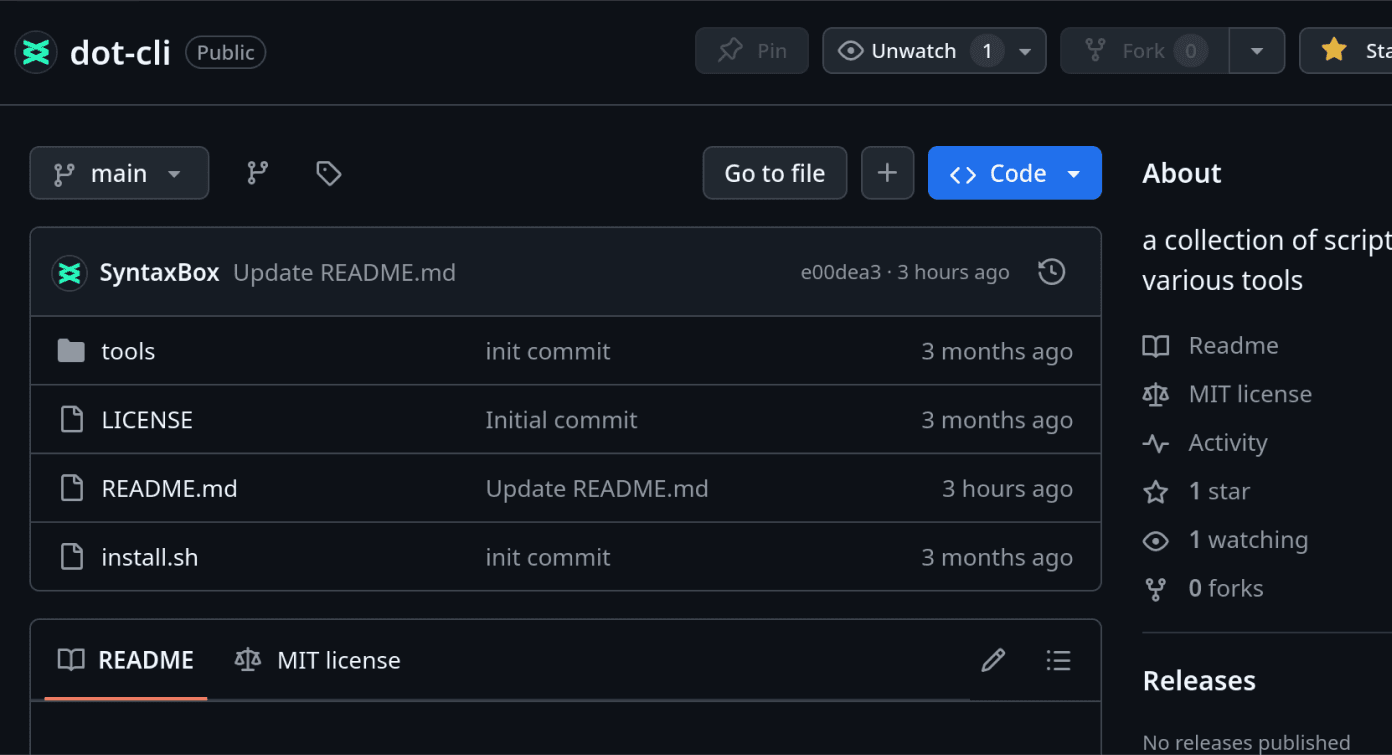Click the dot-cli repository avatar logo
Image resolution: width=1392 pixels, height=755 pixels.
point(36,52)
